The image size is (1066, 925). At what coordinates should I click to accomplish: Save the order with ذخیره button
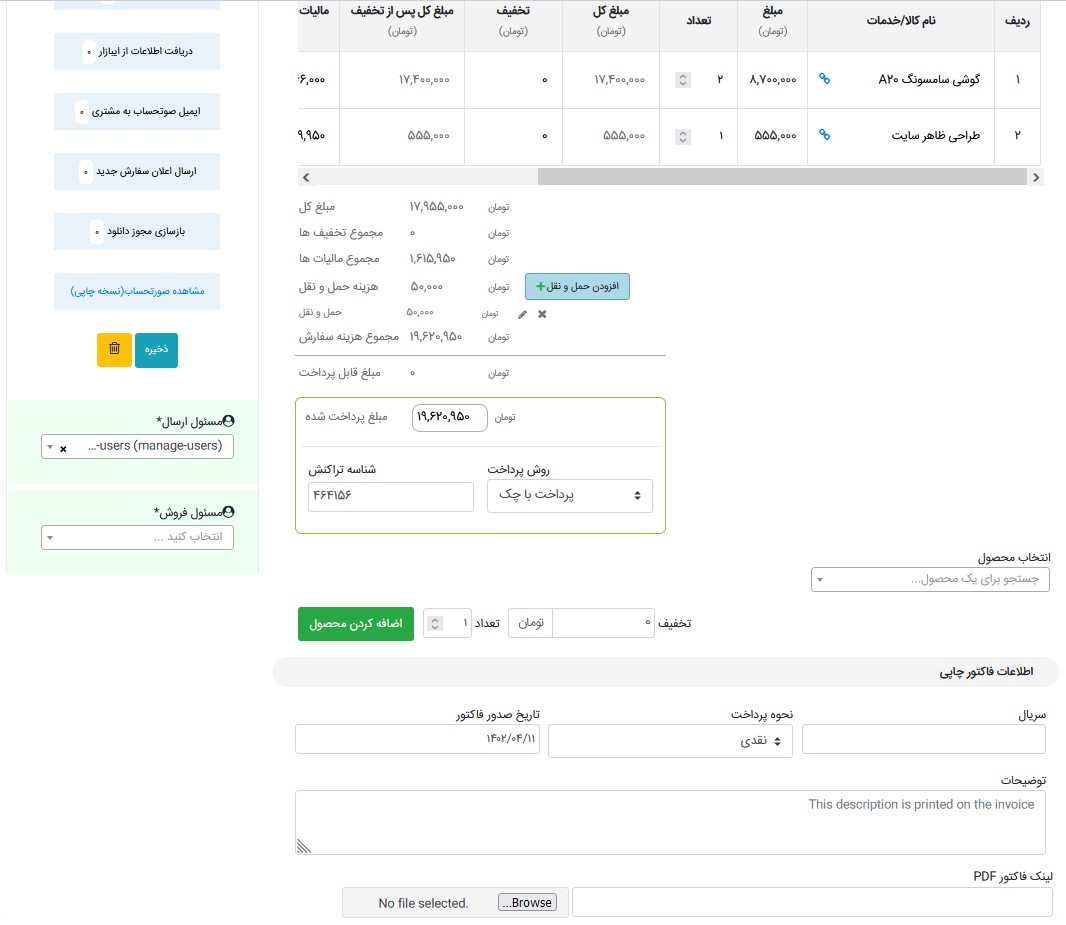156,350
